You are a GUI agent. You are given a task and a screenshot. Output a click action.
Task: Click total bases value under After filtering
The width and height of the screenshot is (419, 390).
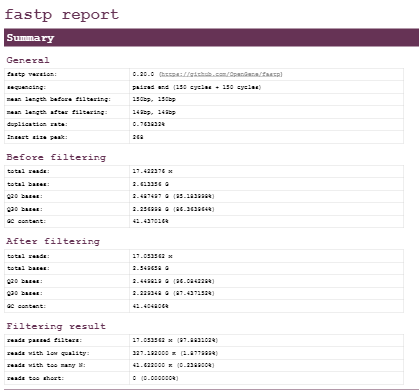click(x=151, y=268)
